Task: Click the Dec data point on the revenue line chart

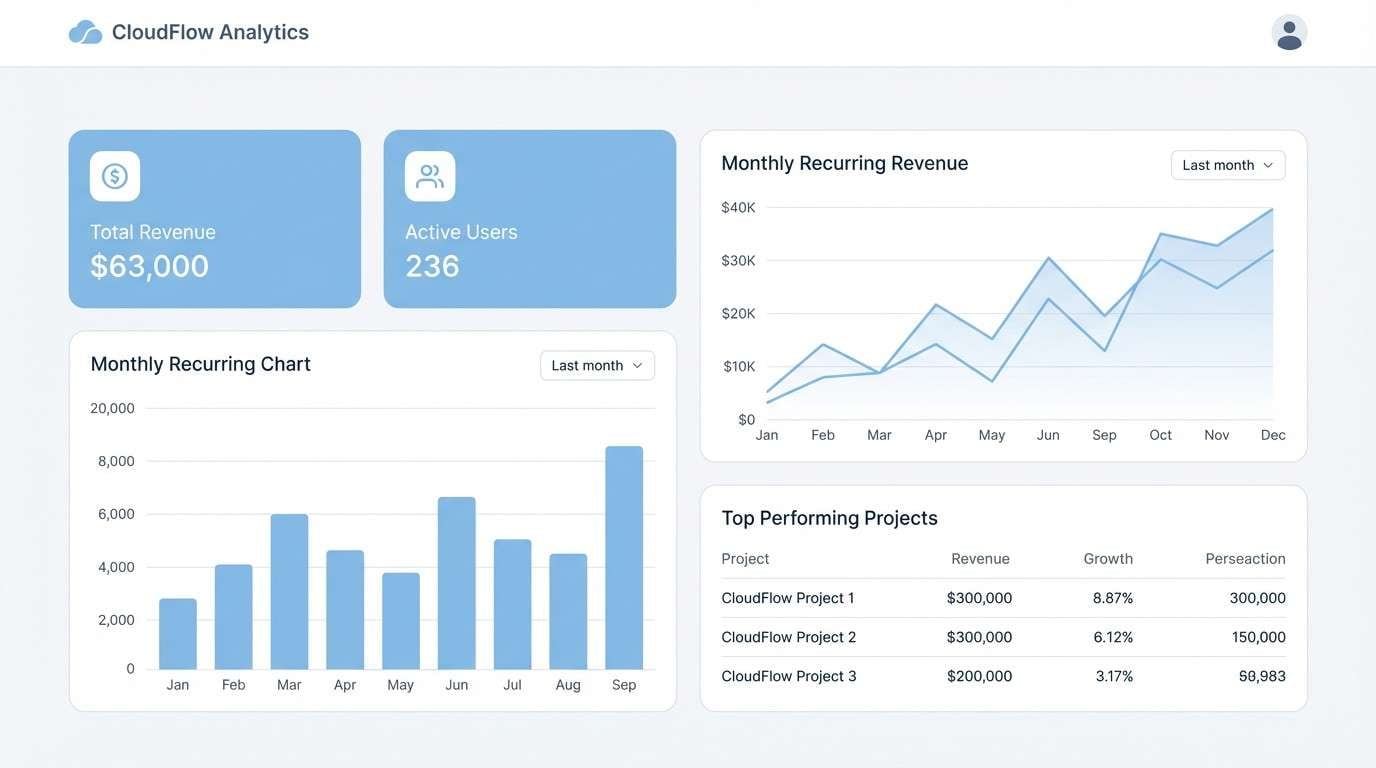Action: pyautogui.click(x=1271, y=210)
